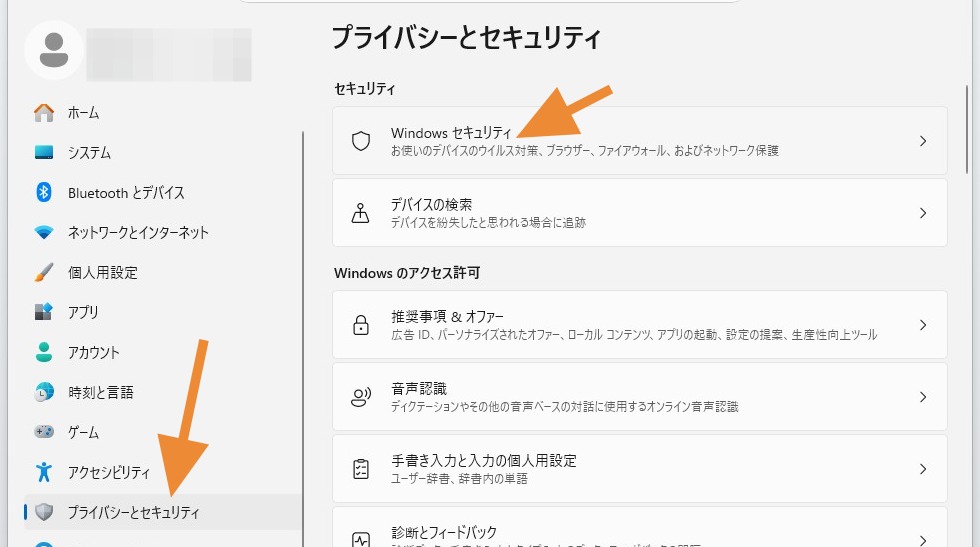Expand the 推奨事項 & オファー chevron
The width and height of the screenshot is (980, 547).
(x=922, y=325)
